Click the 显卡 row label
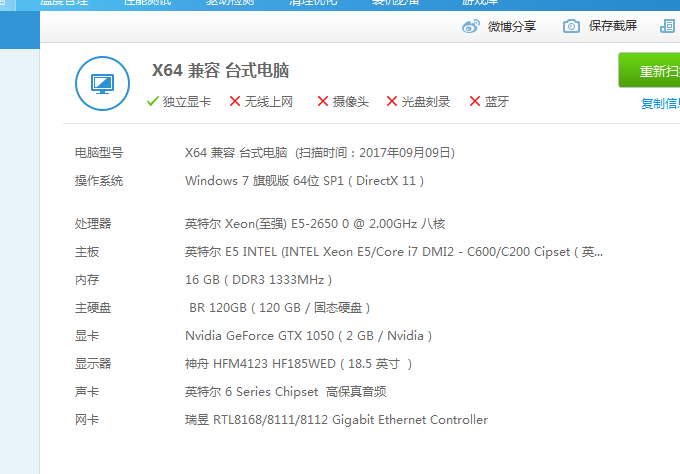The image size is (680, 474). click(87, 336)
